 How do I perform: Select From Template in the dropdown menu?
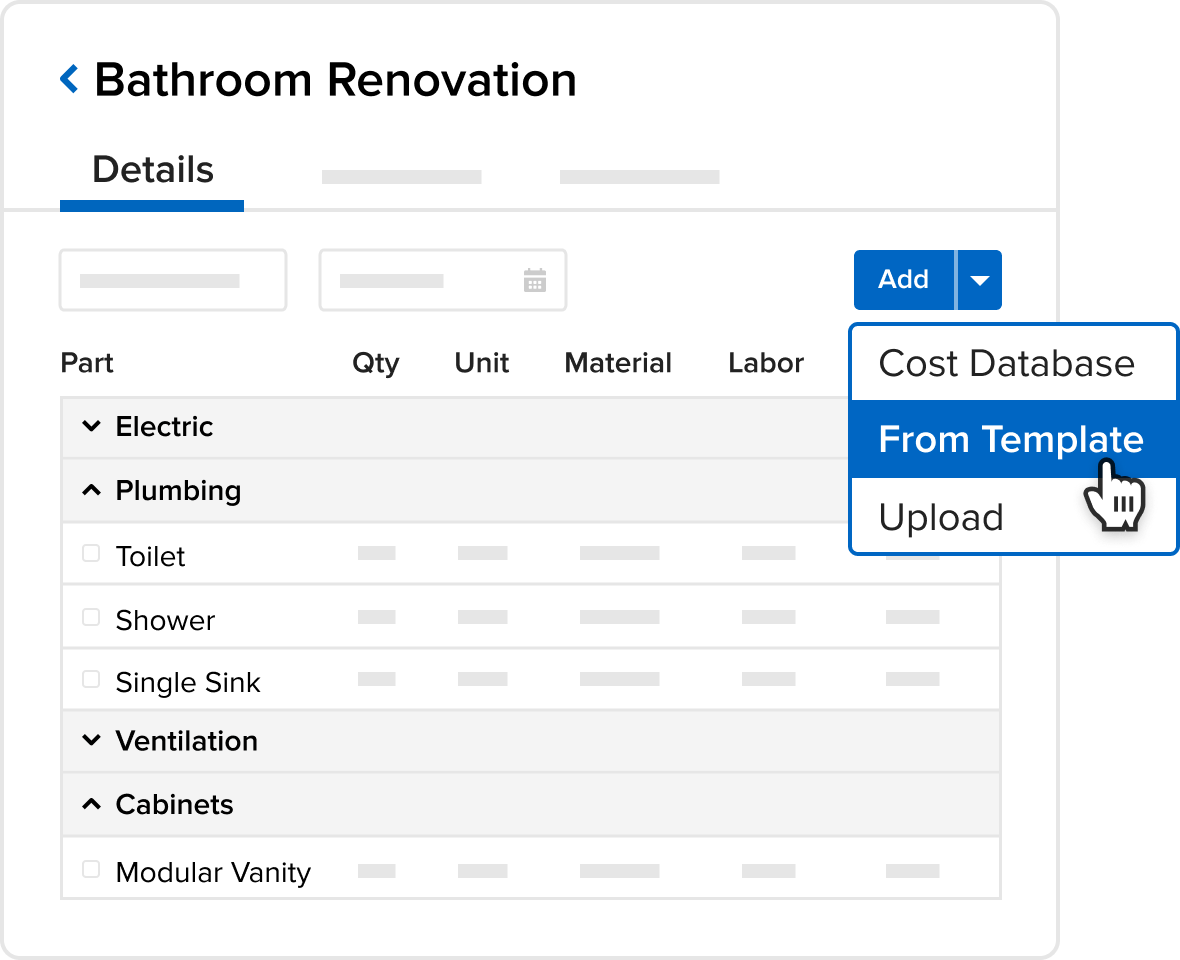tap(1010, 439)
